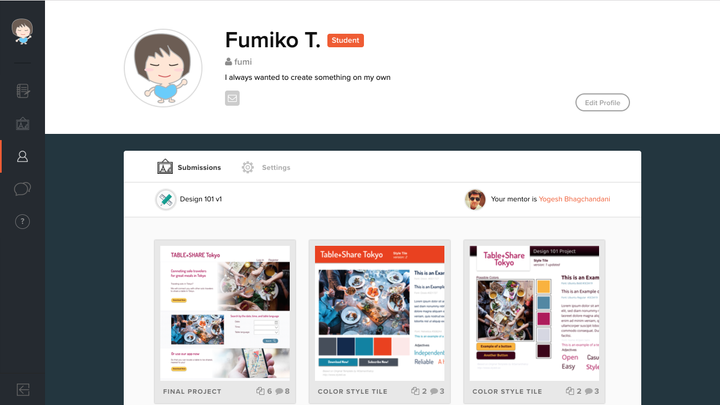
Task: Click Final Project comments count icon
Action: pos(279,391)
